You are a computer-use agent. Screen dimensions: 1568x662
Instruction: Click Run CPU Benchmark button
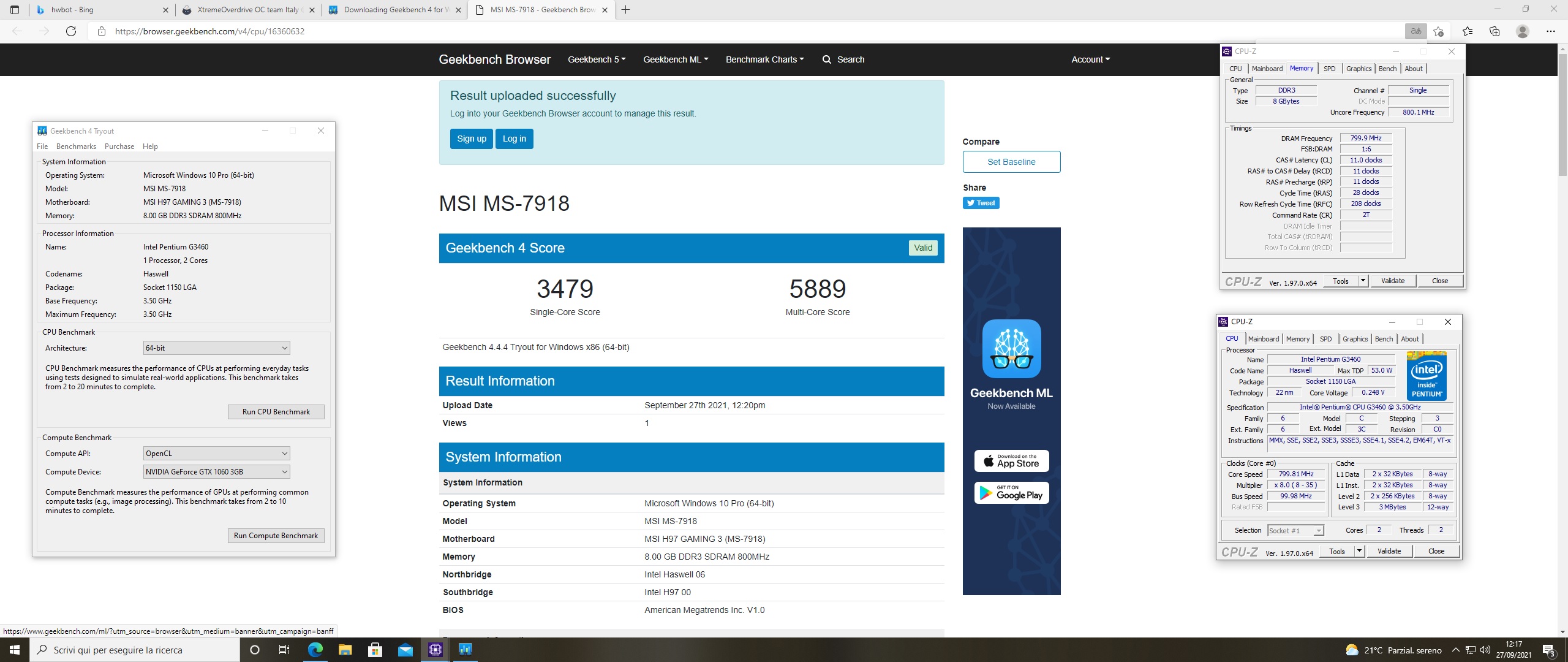pos(276,412)
